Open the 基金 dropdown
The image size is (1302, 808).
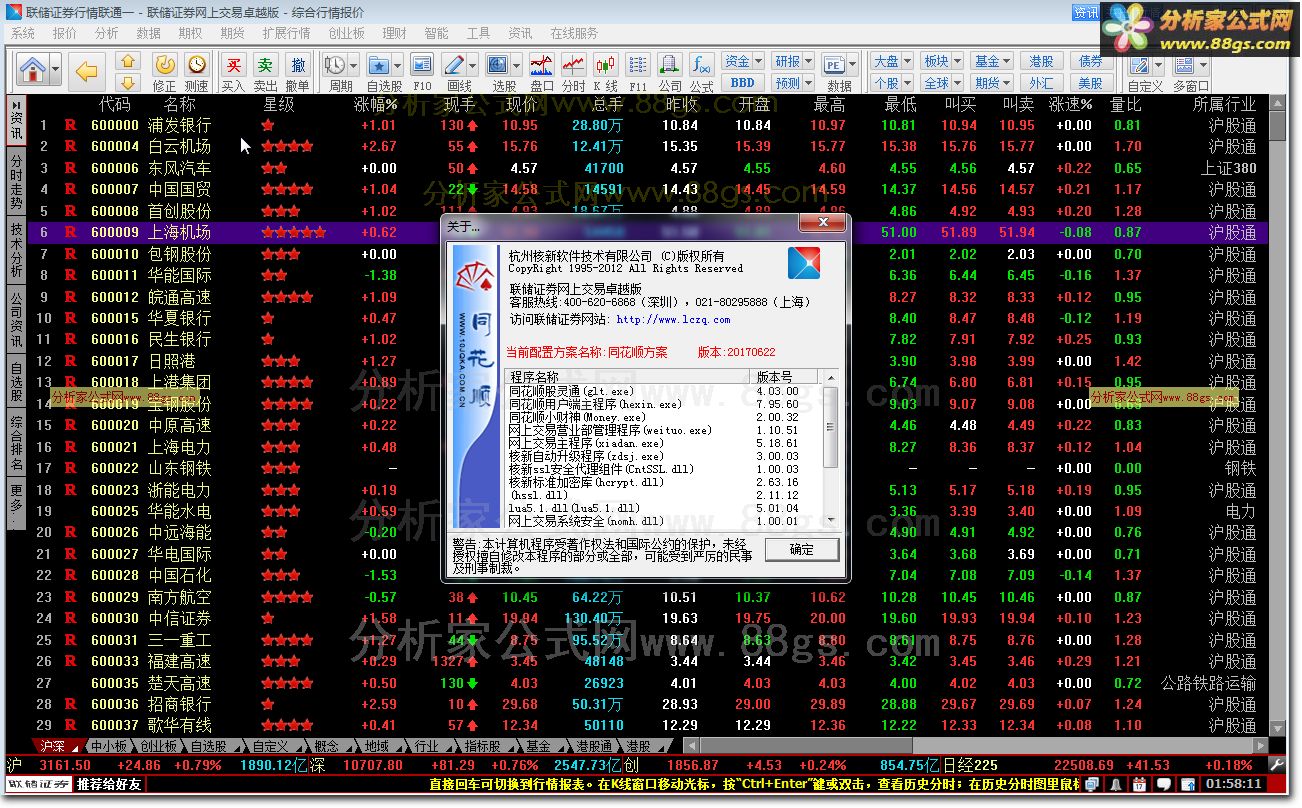tap(993, 61)
